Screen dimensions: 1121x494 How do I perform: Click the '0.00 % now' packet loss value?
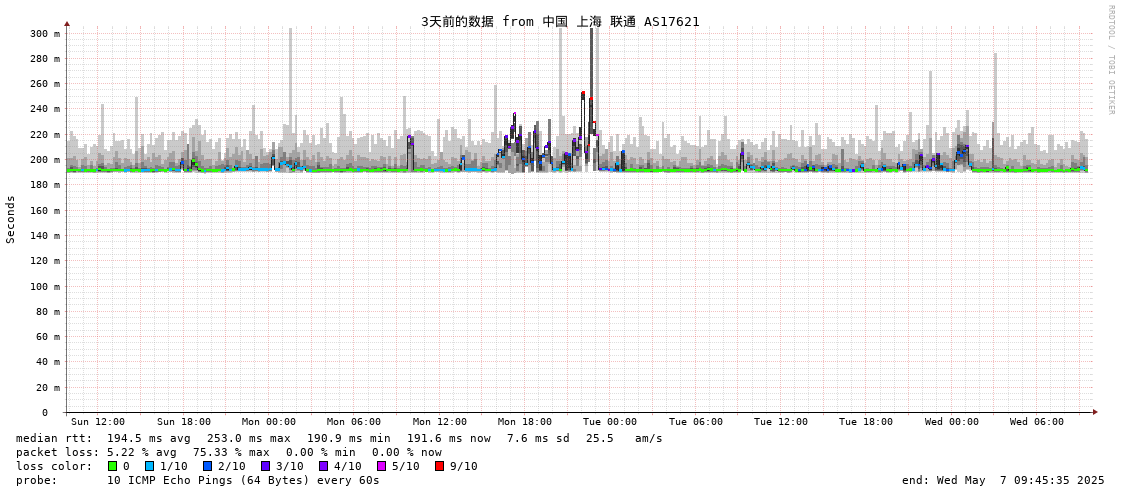407,453
